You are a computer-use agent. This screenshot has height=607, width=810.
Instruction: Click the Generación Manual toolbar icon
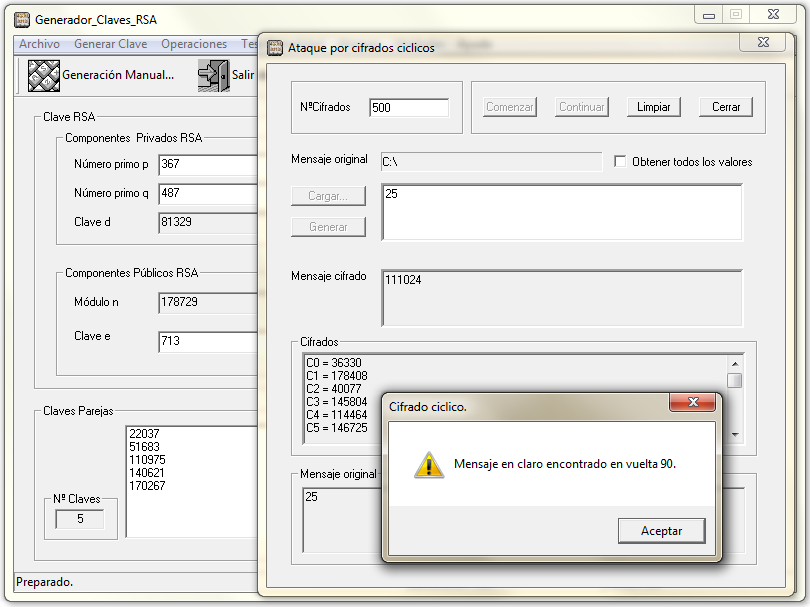click(43, 75)
